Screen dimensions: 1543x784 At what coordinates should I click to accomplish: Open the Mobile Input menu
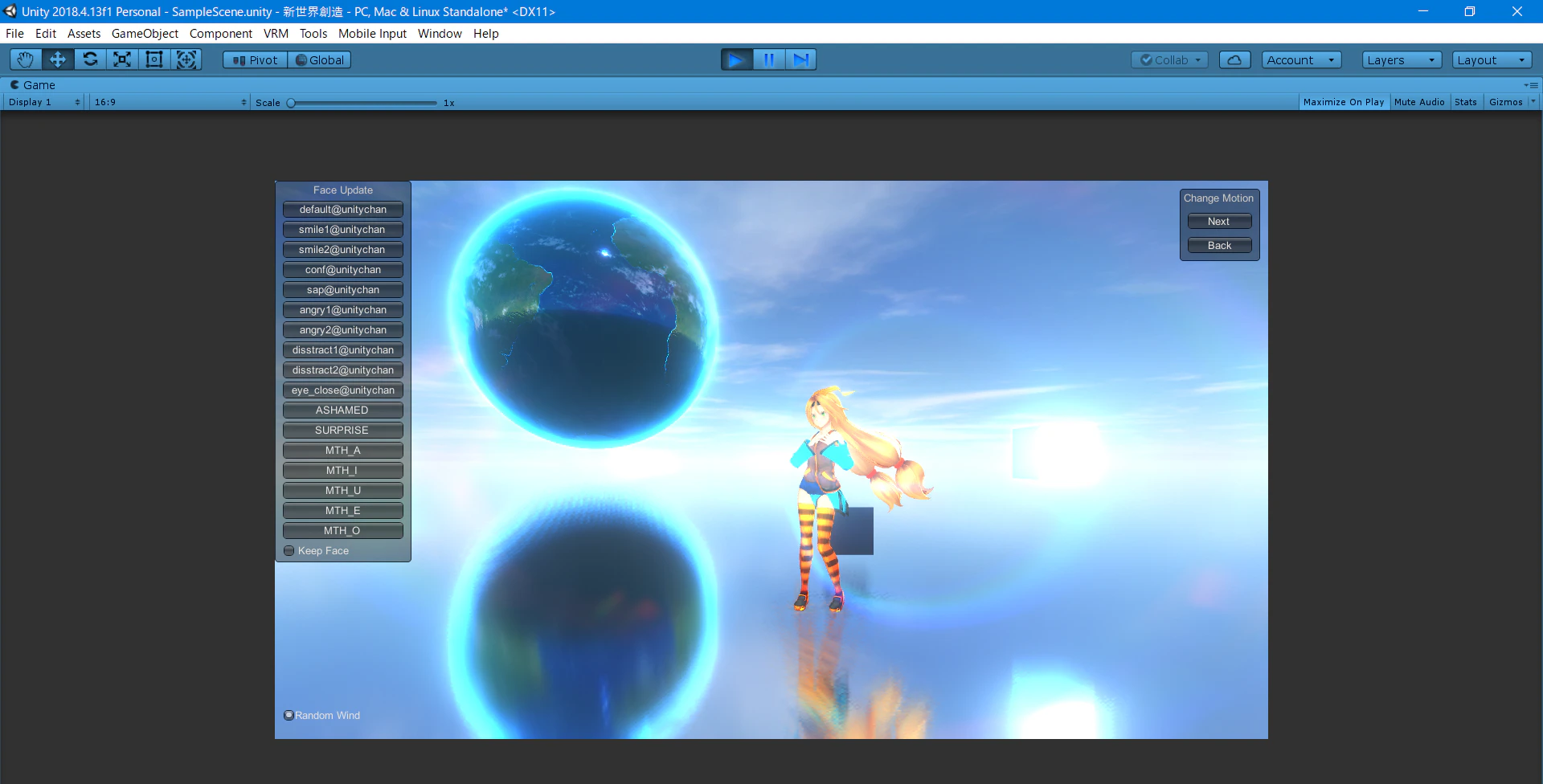click(372, 34)
